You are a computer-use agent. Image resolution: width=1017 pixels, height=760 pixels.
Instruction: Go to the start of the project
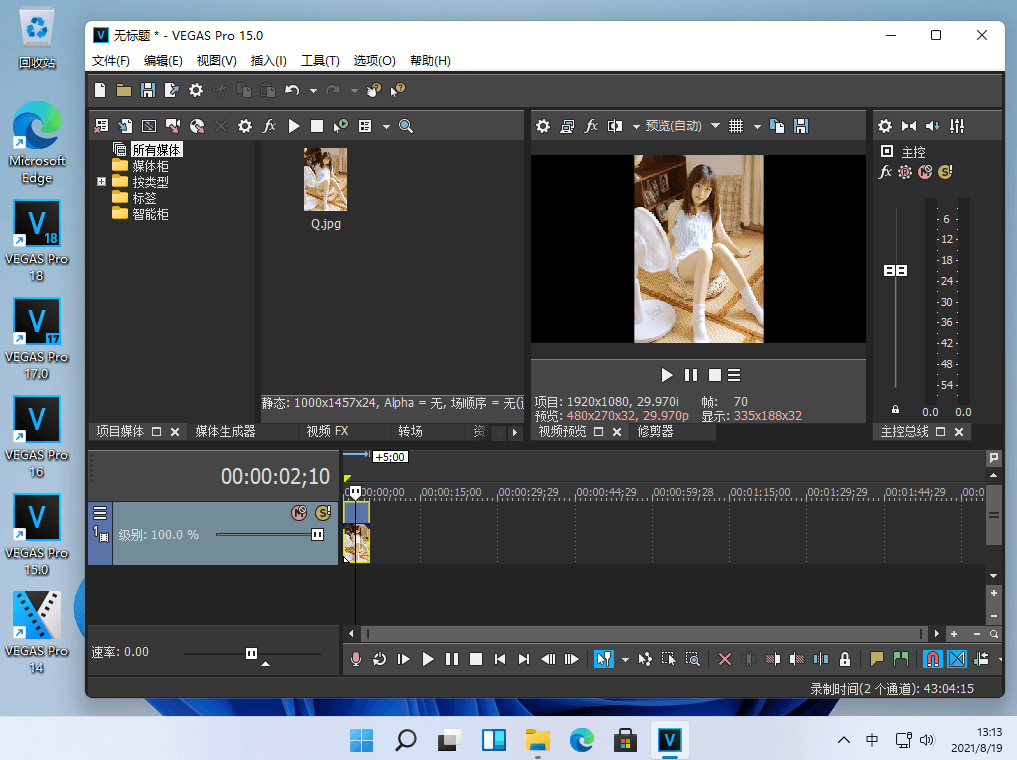pos(499,659)
